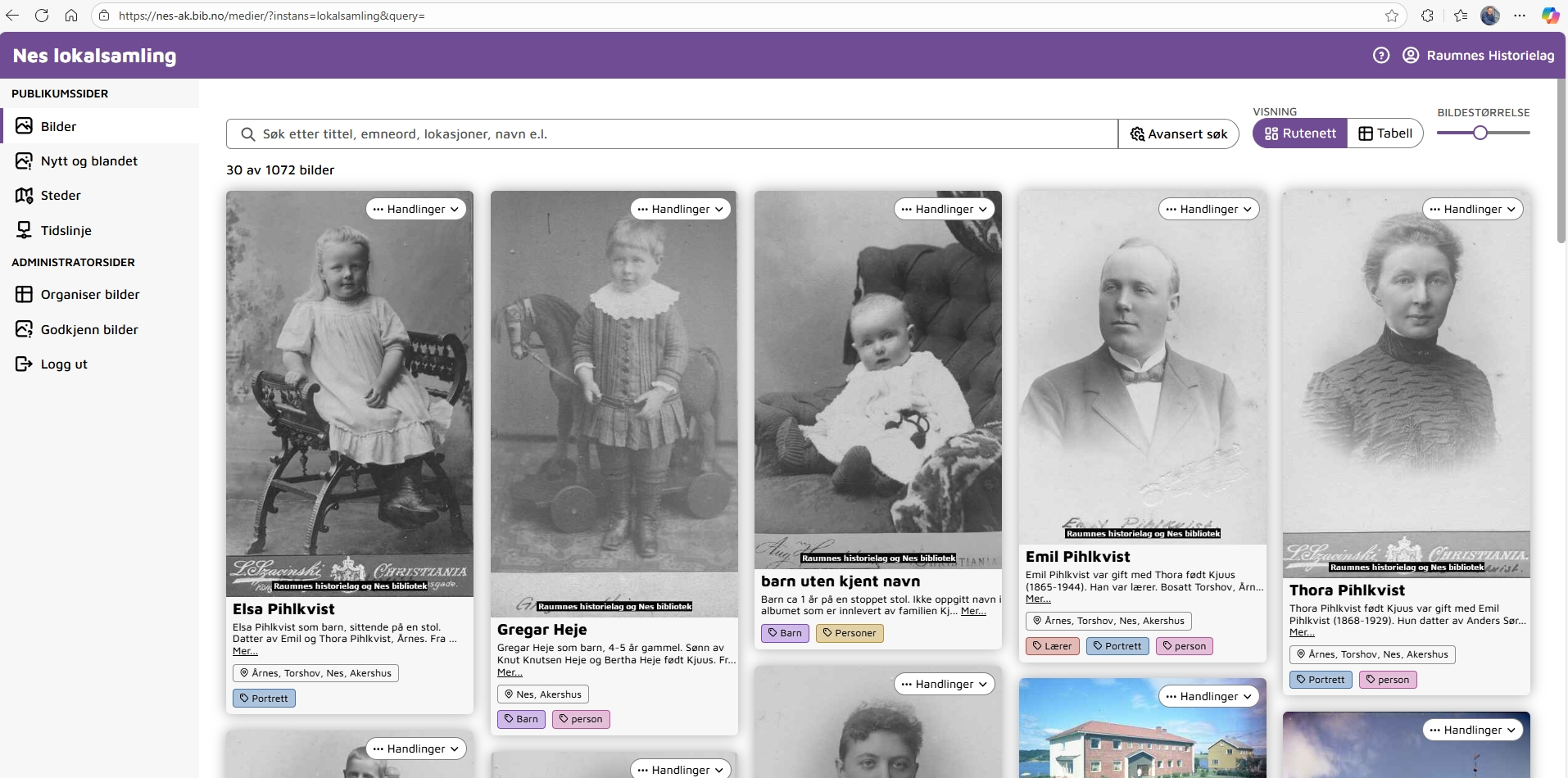Open the Tidslinje timeline icon
1568x778 pixels.
(x=24, y=231)
